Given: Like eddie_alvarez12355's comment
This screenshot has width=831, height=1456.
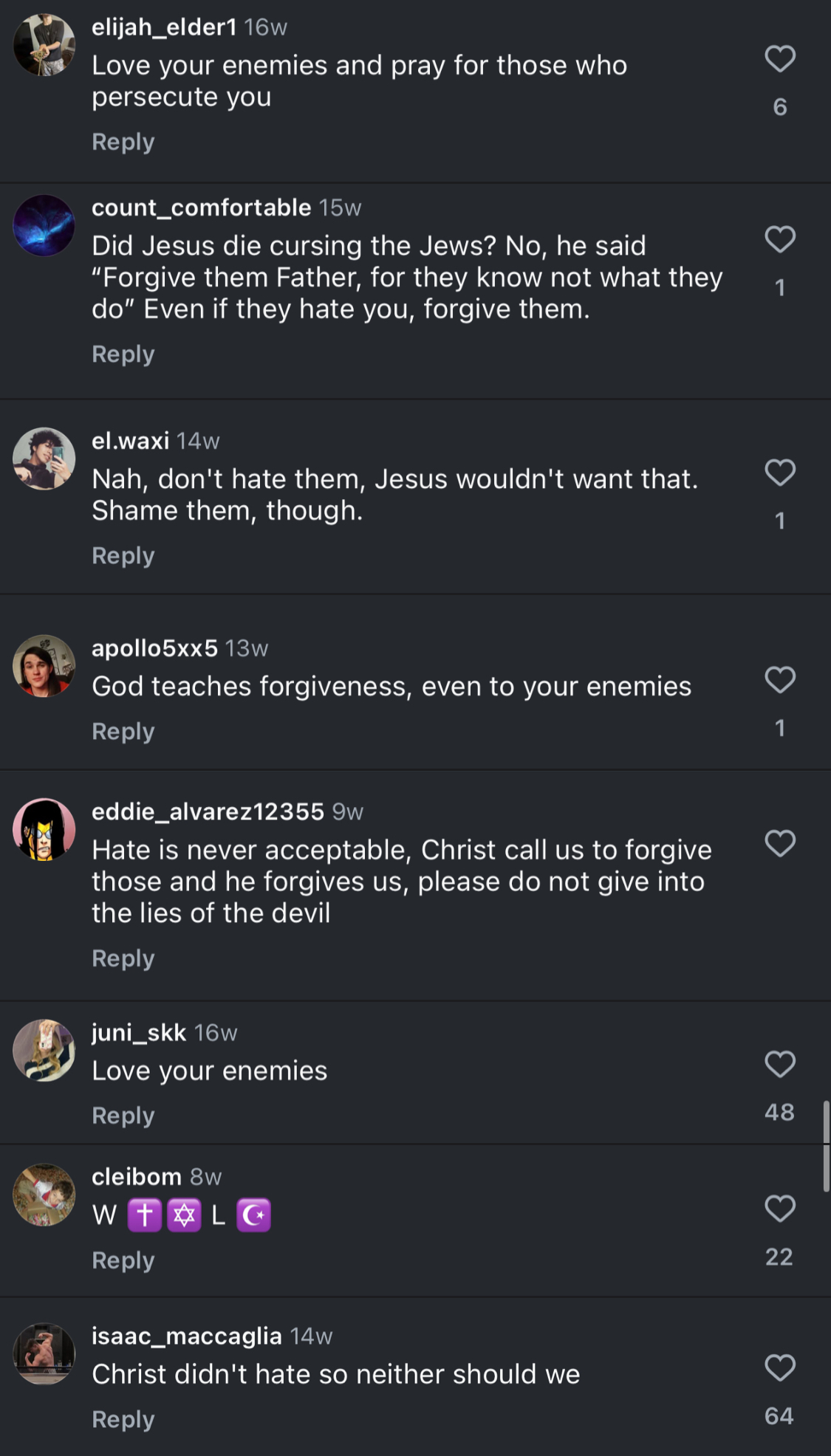Looking at the screenshot, I should point(779,844).
